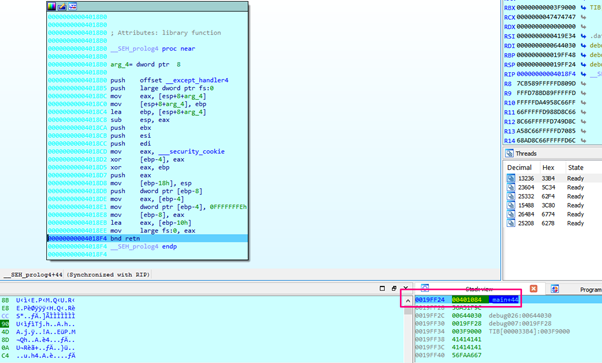Click the Threads panel icon

(509, 153)
